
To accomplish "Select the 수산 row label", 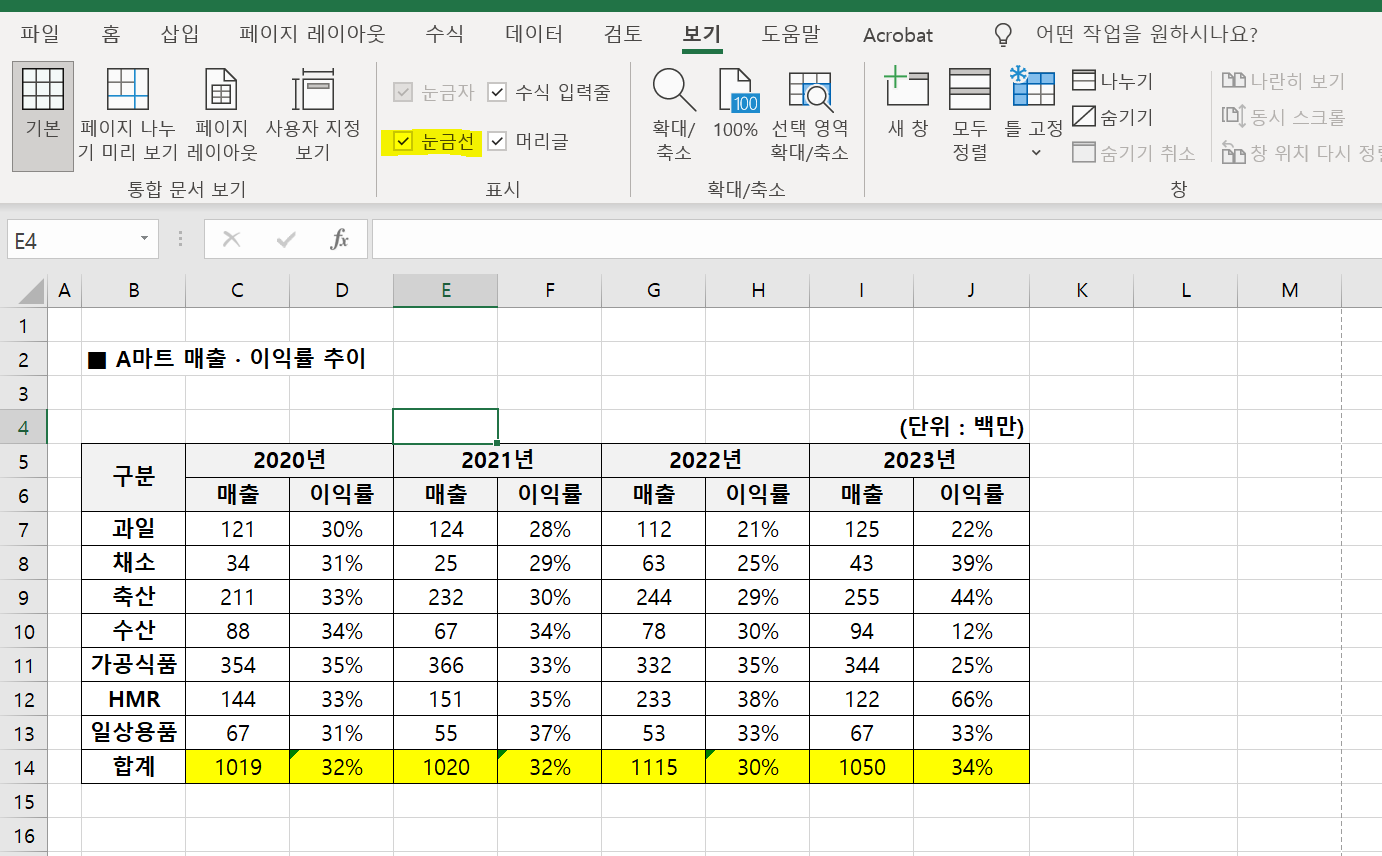I will [134, 631].
